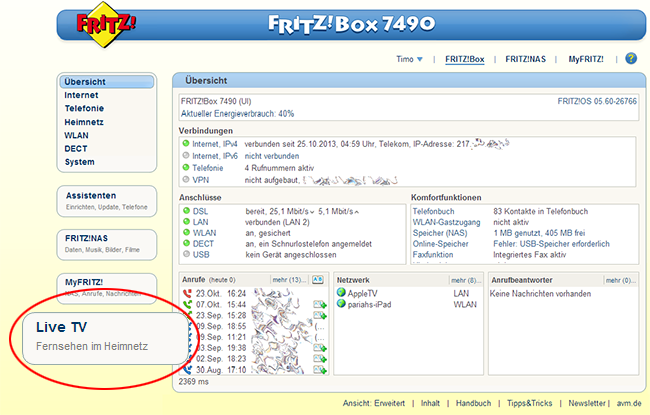Screen dimensions: 650x415
Task: Show more network devices via mehr (8)
Action: coord(466,280)
